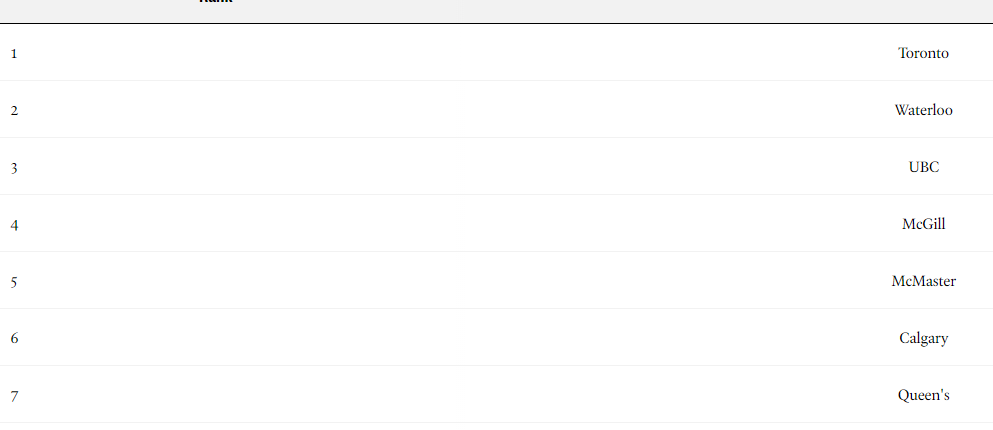Select the McMaster entry

click(923, 281)
